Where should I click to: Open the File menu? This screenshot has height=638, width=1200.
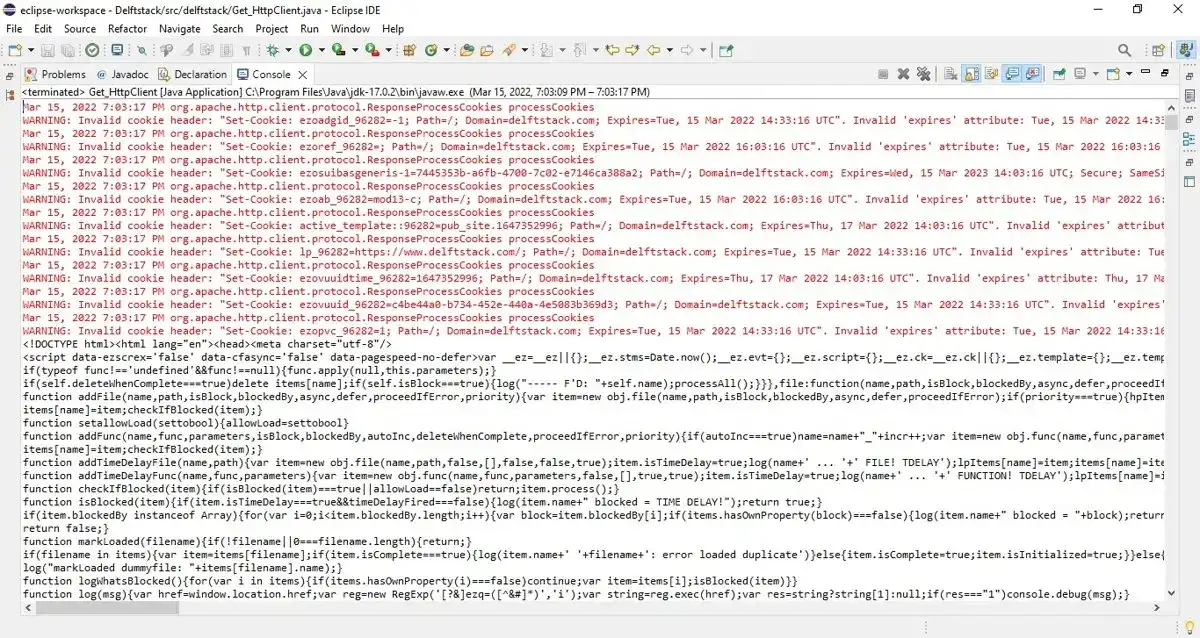pos(14,29)
